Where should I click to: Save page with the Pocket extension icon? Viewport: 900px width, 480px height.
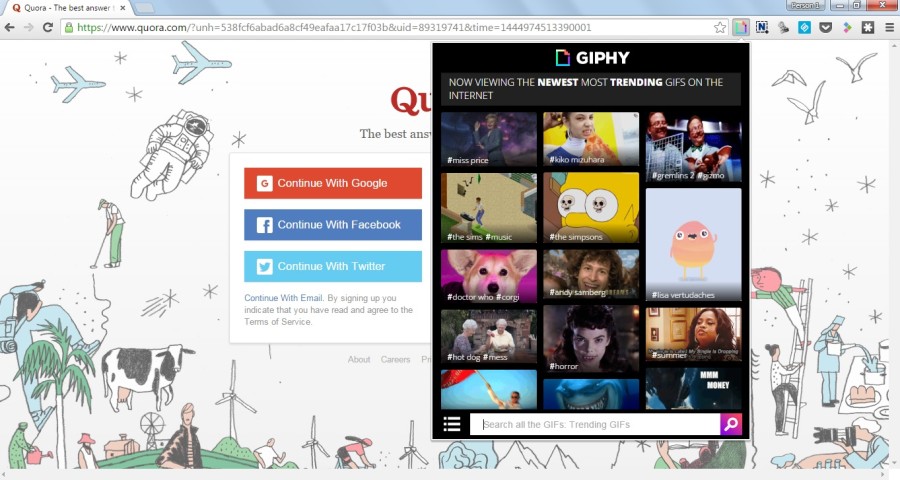point(825,27)
